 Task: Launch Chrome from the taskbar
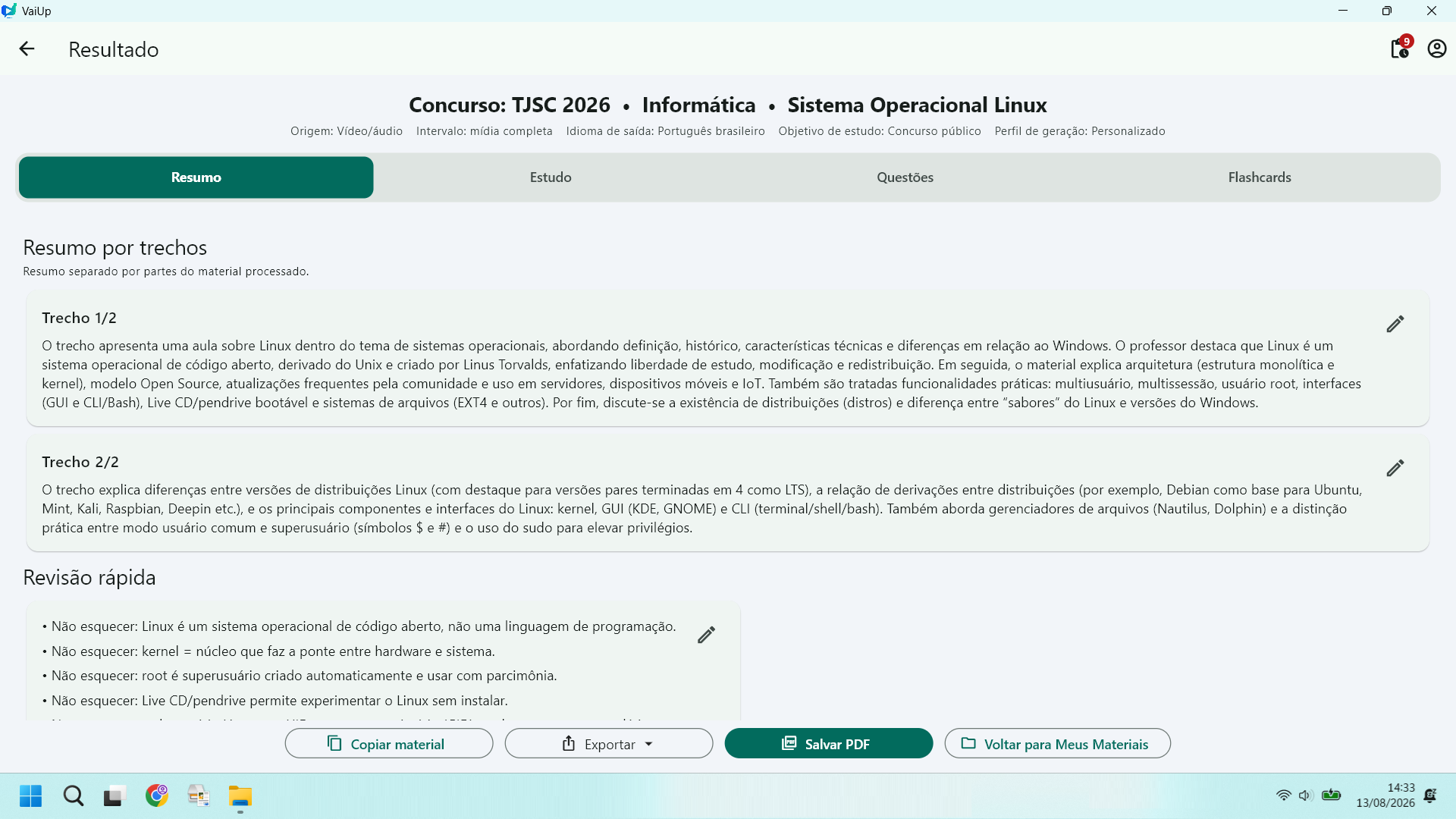(x=157, y=795)
